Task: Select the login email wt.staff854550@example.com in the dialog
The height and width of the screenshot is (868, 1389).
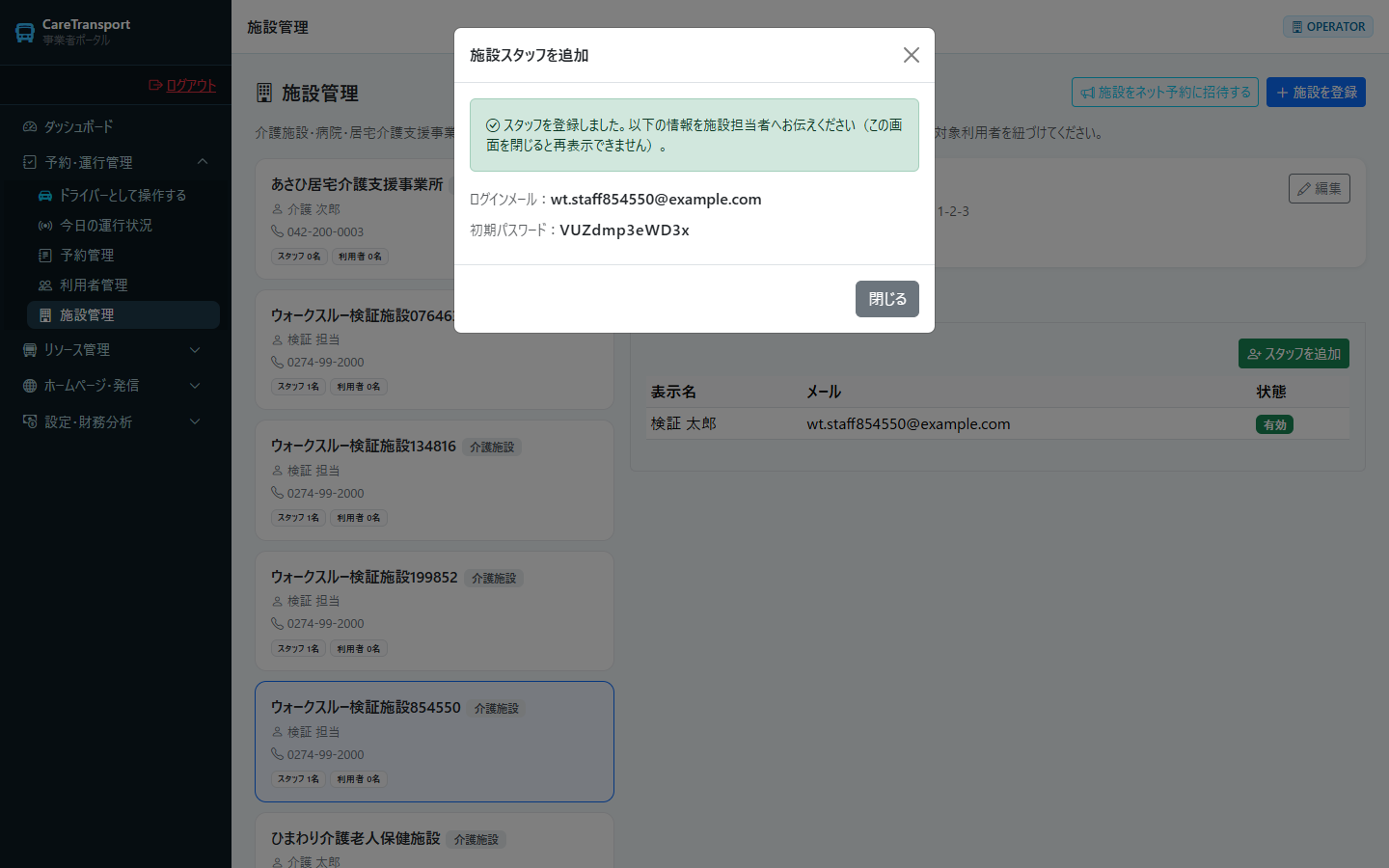Action: (x=656, y=199)
